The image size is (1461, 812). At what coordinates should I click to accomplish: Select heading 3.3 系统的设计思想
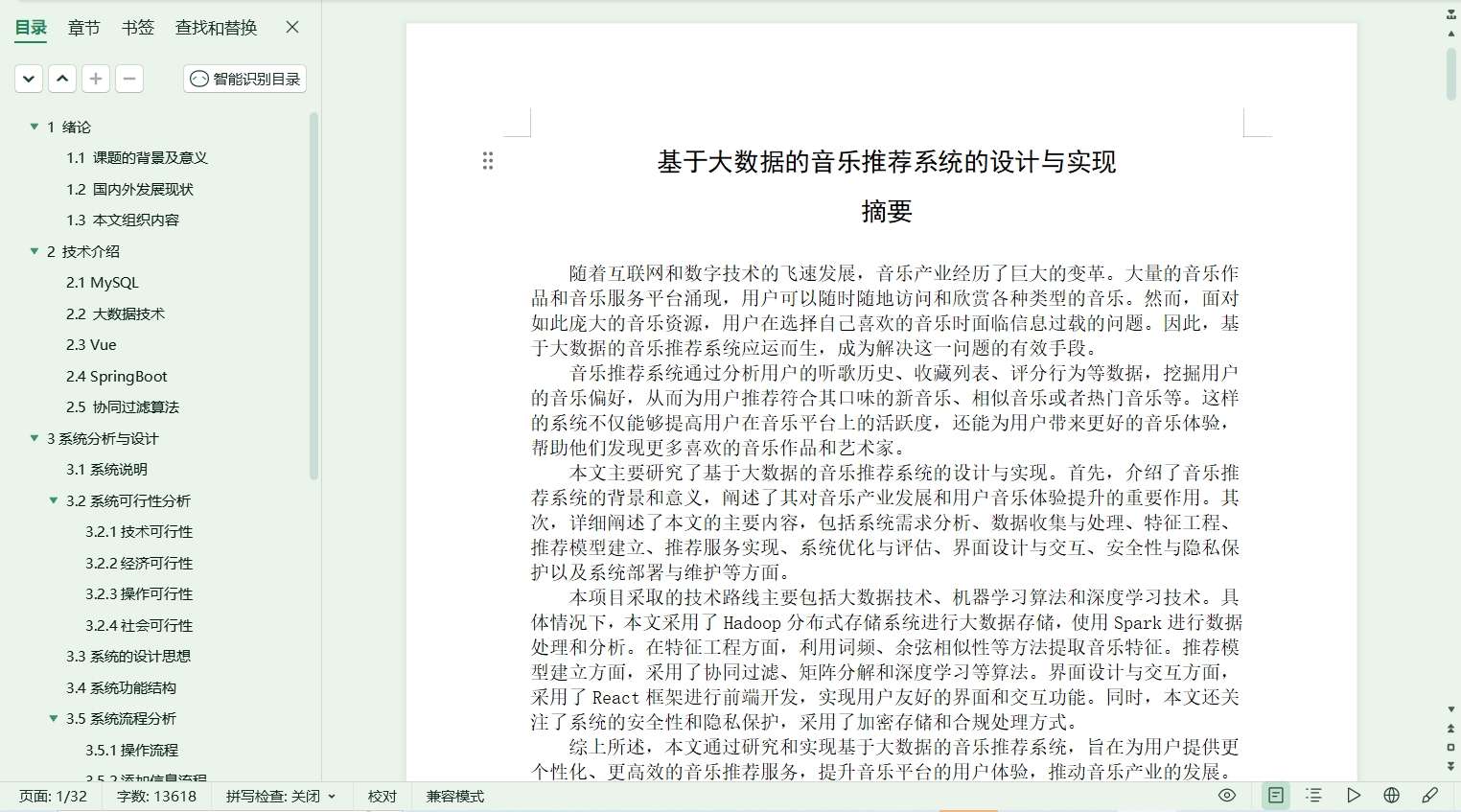(128, 657)
